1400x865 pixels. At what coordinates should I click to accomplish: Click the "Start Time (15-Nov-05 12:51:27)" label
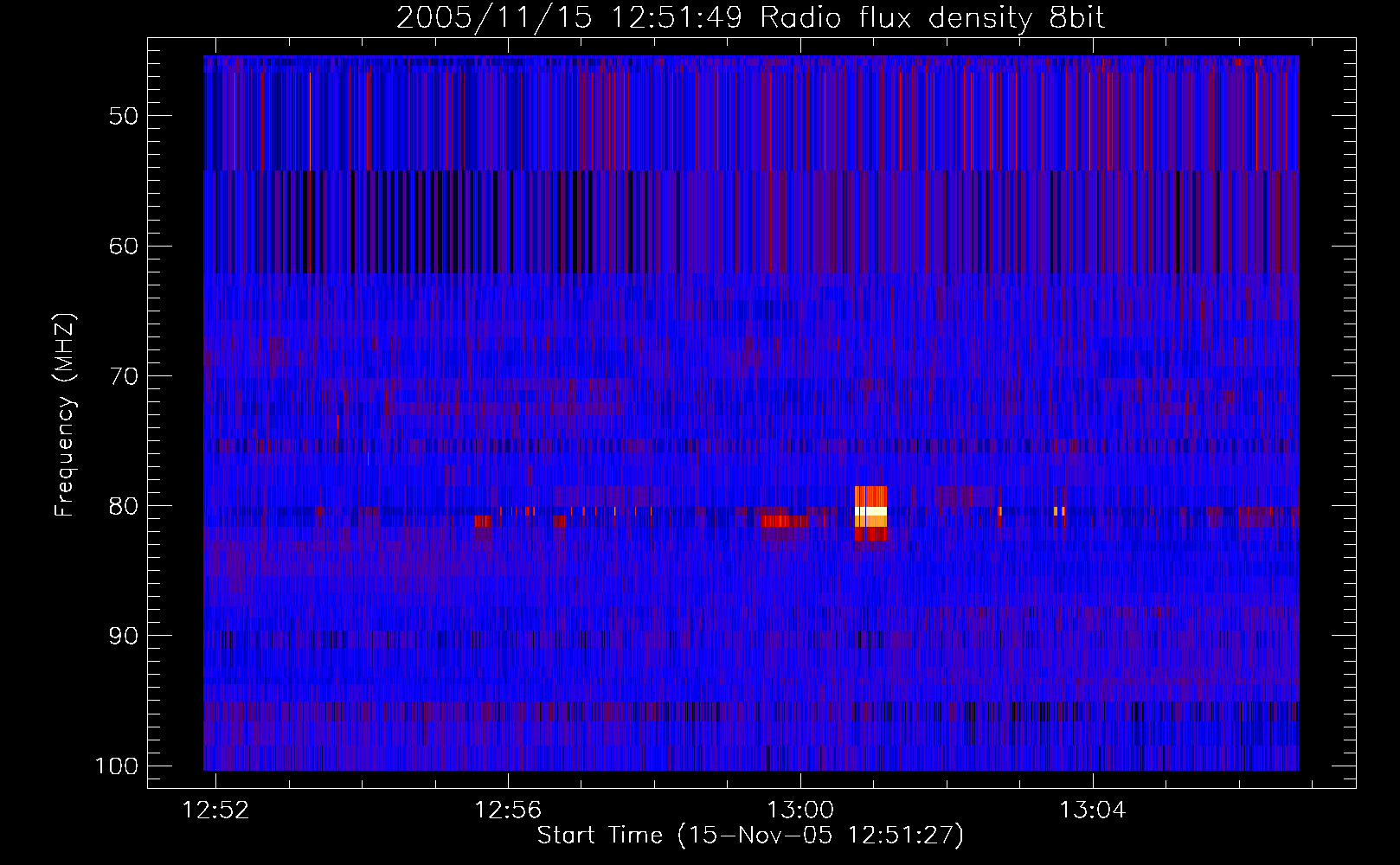750,836
